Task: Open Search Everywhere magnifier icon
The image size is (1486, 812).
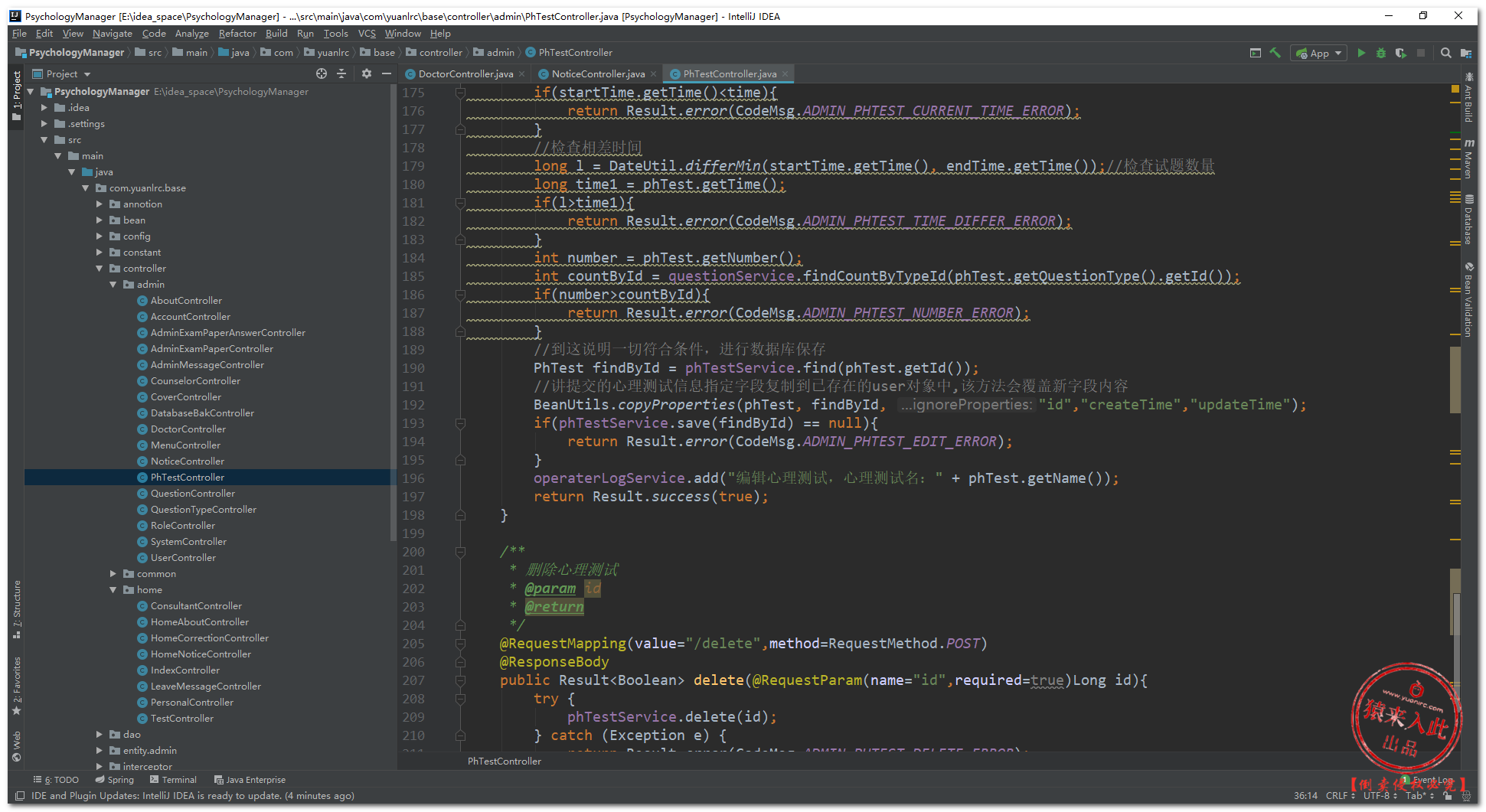Action: tap(1445, 53)
